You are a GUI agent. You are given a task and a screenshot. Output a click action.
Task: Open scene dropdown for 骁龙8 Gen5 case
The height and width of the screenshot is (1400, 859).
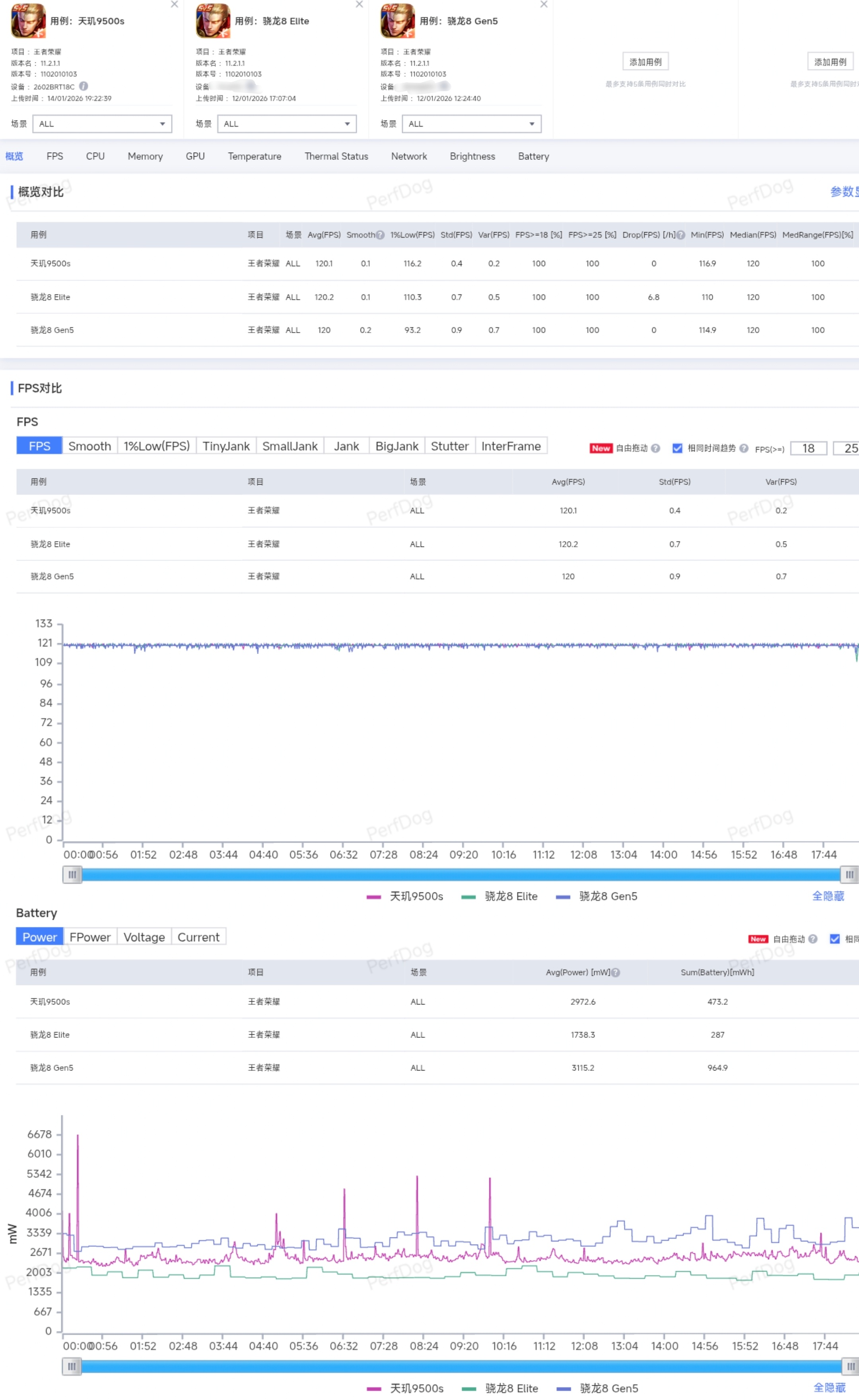(472, 124)
